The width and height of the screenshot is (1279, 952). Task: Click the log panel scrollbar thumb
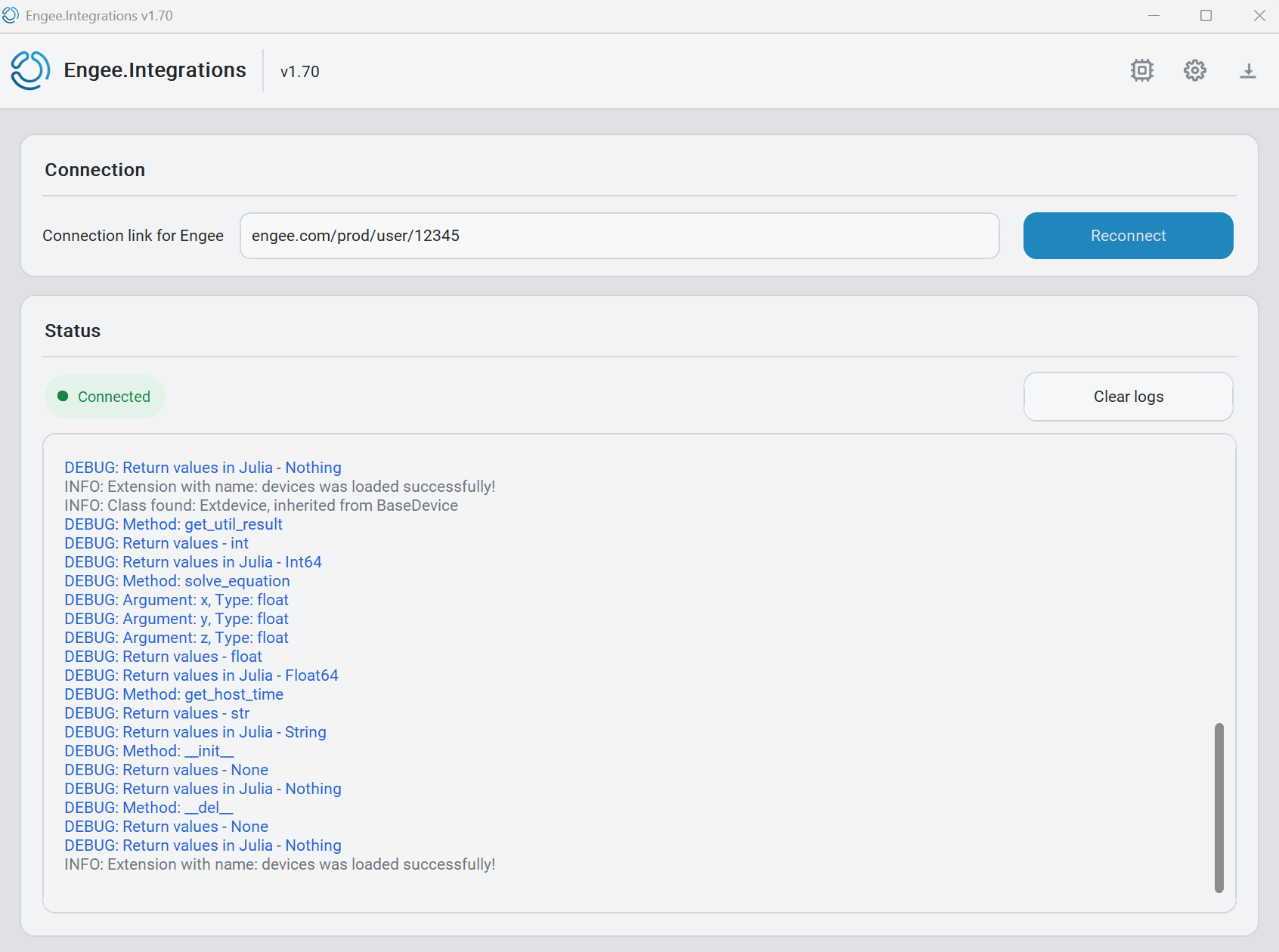[1219, 808]
